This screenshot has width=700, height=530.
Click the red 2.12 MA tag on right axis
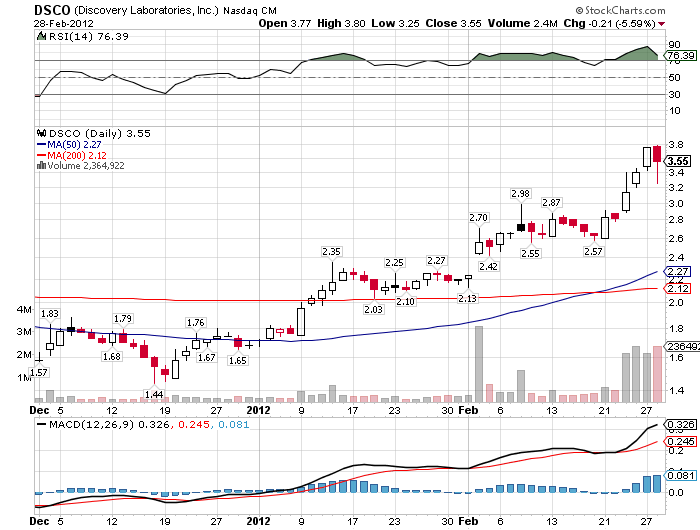coord(678,288)
